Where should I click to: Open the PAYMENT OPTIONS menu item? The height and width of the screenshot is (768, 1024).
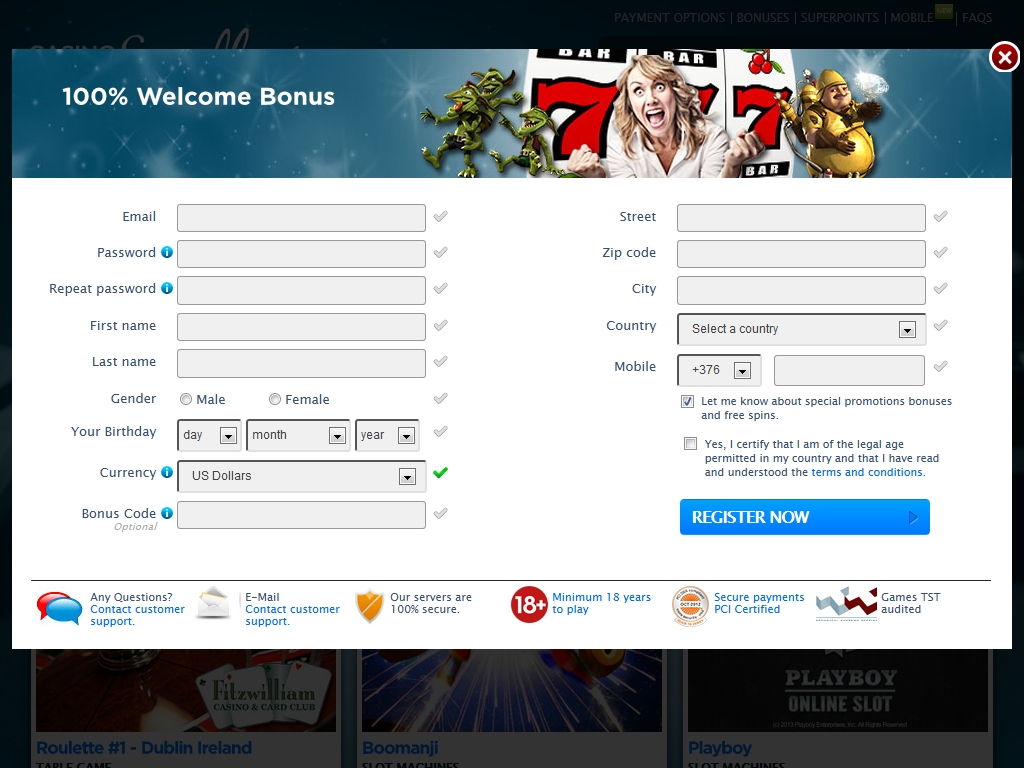pyautogui.click(x=669, y=18)
